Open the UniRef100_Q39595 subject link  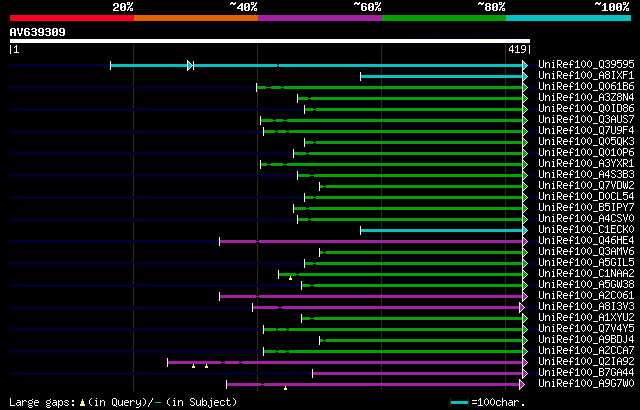point(586,64)
